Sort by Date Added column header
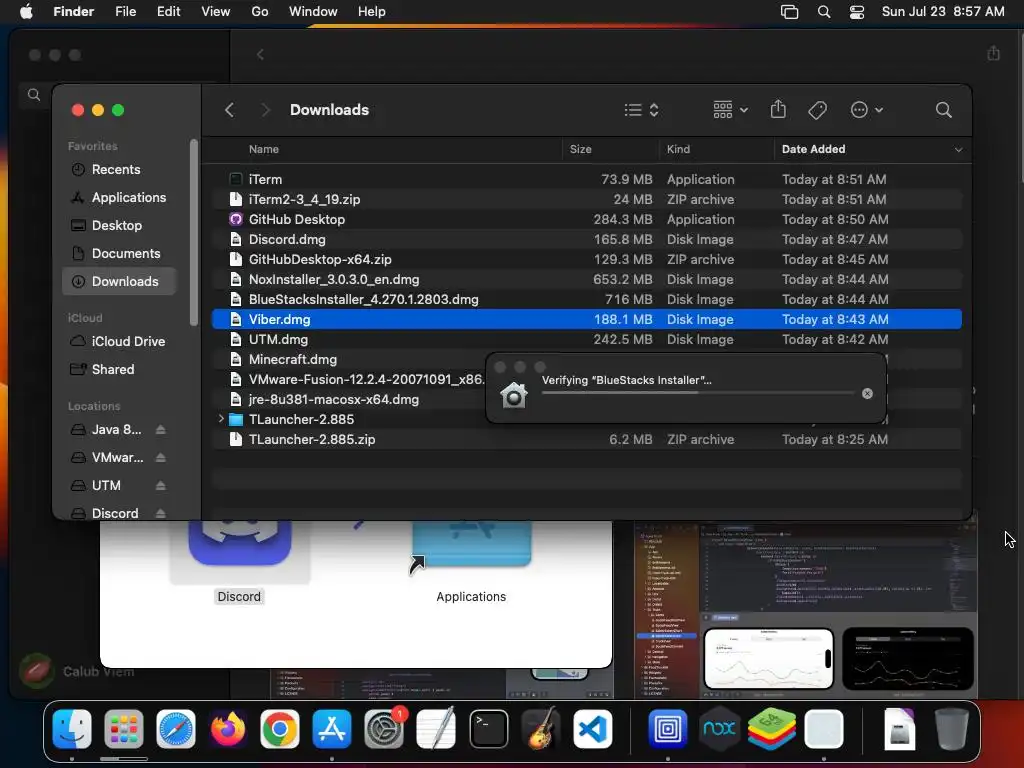The height and width of the screenshot is (768, 1024). coord(814,149)
